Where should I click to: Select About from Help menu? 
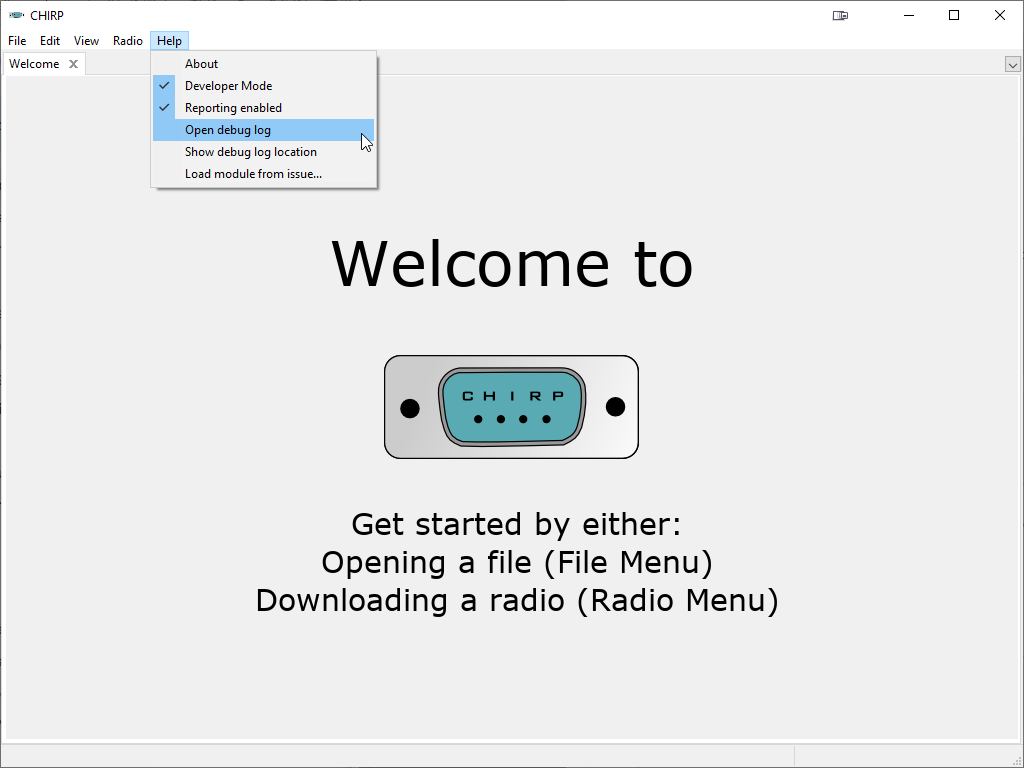pyautogui.click(x=263, y=64)
